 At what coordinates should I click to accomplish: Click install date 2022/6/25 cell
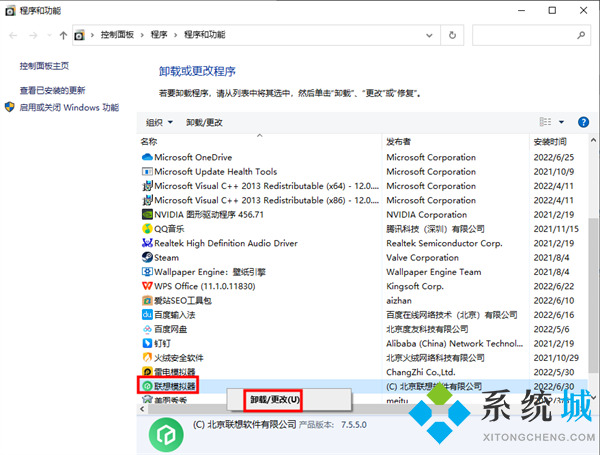click(x=554, y=157)
